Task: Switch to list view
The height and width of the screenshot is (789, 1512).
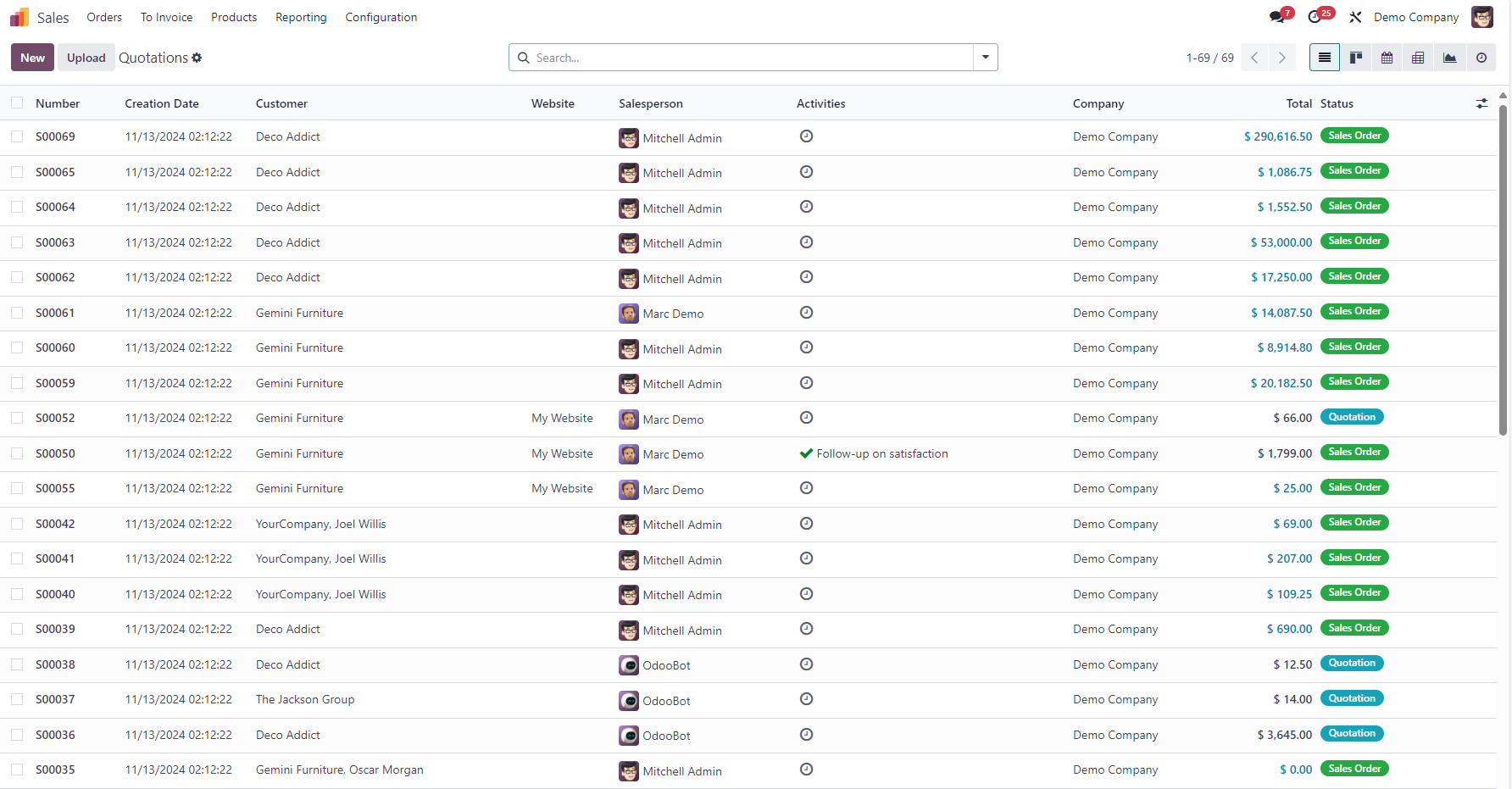Action: (x=1325, y=58)
